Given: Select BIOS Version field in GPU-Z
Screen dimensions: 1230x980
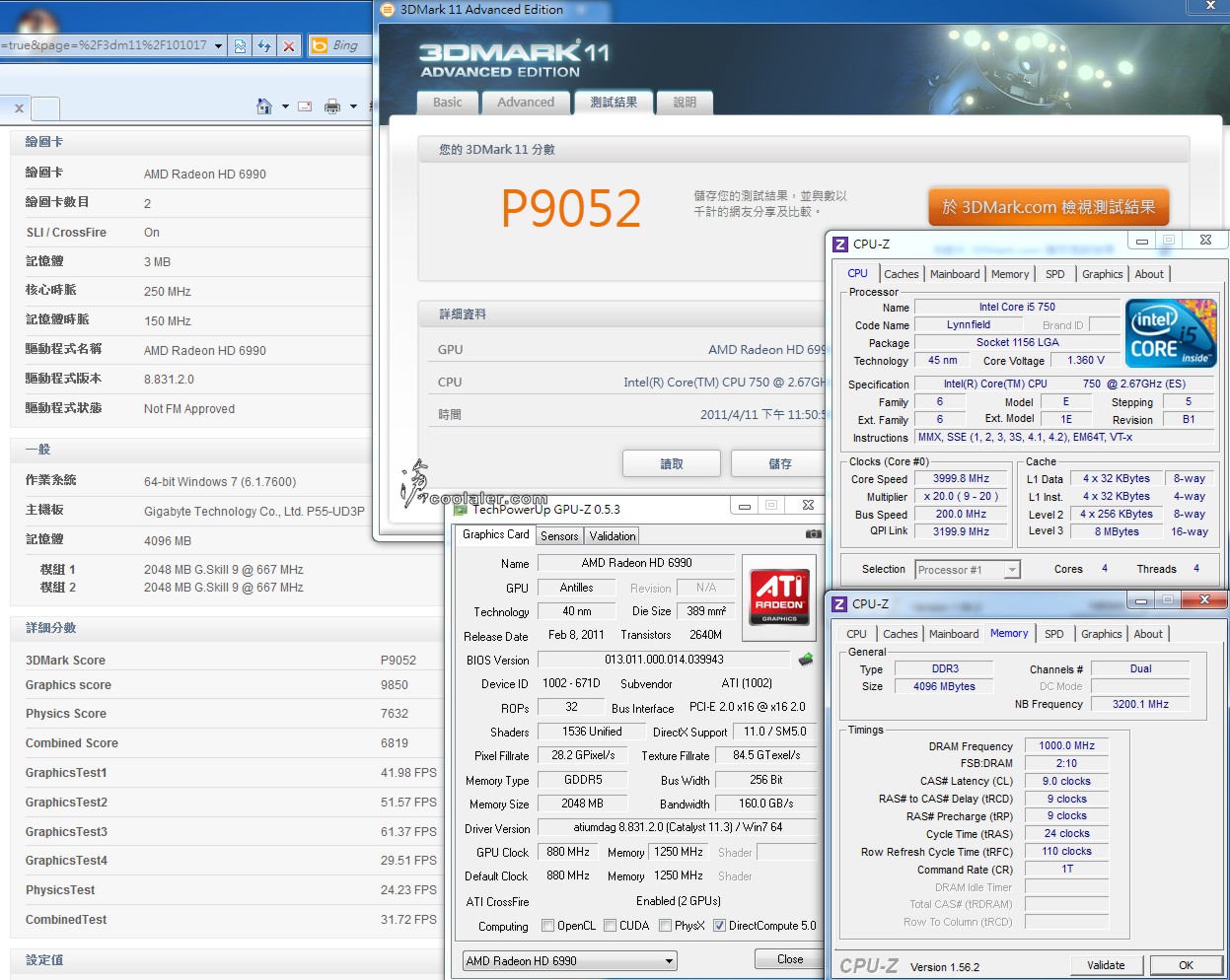Looking at the screenshot, I should pyautogui.click(x=664, y=660).
